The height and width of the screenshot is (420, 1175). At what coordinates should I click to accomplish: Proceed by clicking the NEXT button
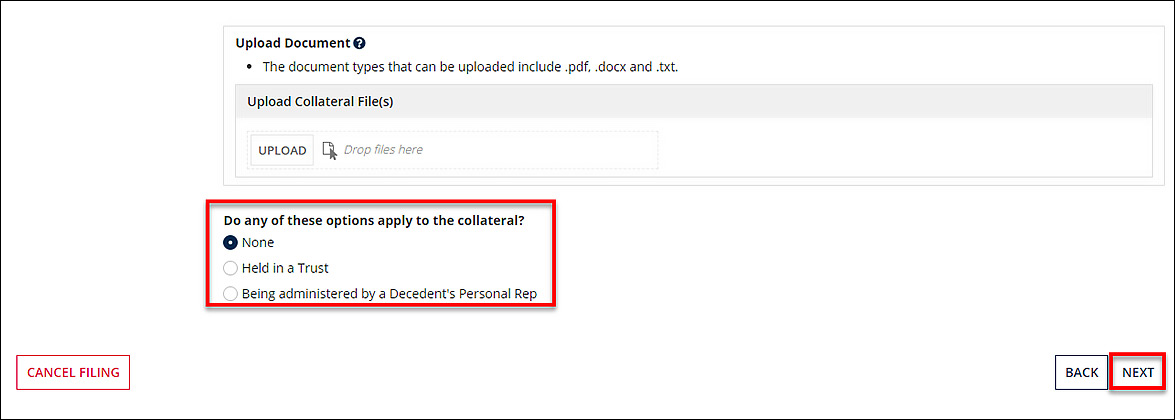tap(1137, 373)
